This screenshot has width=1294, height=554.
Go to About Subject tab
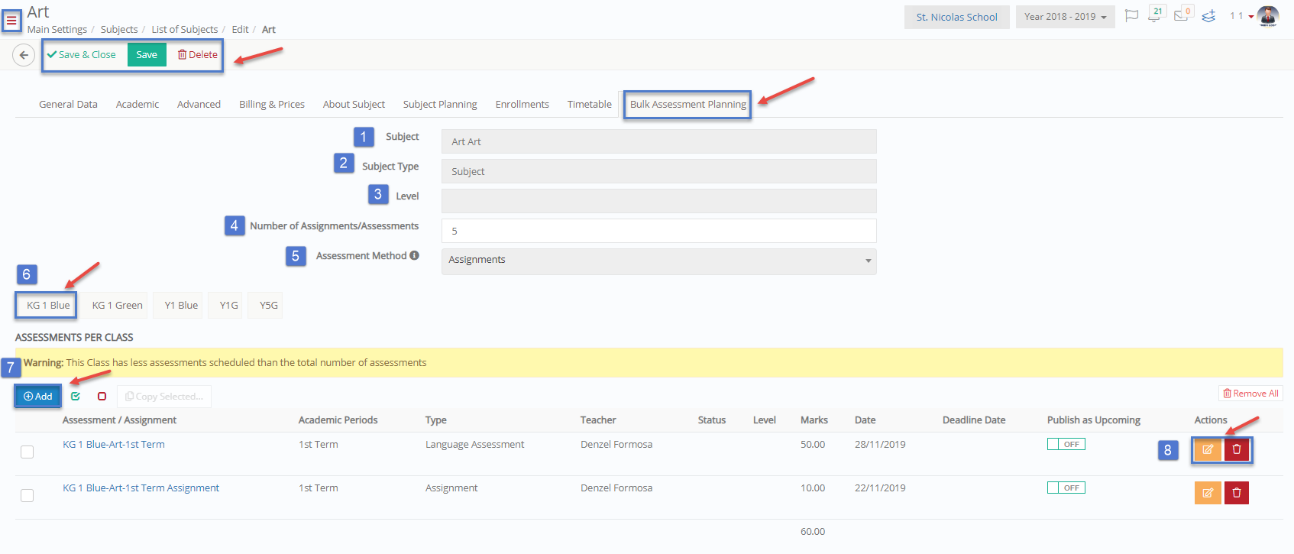coord(354,104)
